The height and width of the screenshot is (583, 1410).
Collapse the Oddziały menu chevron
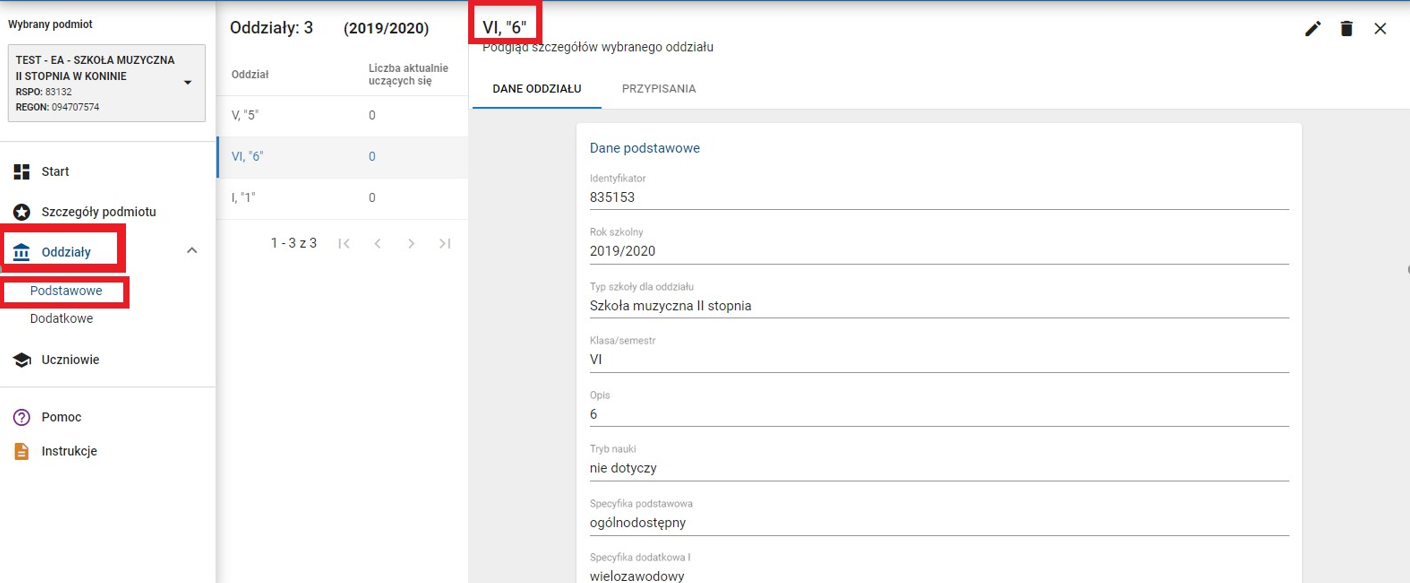pyautogui.click(x=192, y=251)
